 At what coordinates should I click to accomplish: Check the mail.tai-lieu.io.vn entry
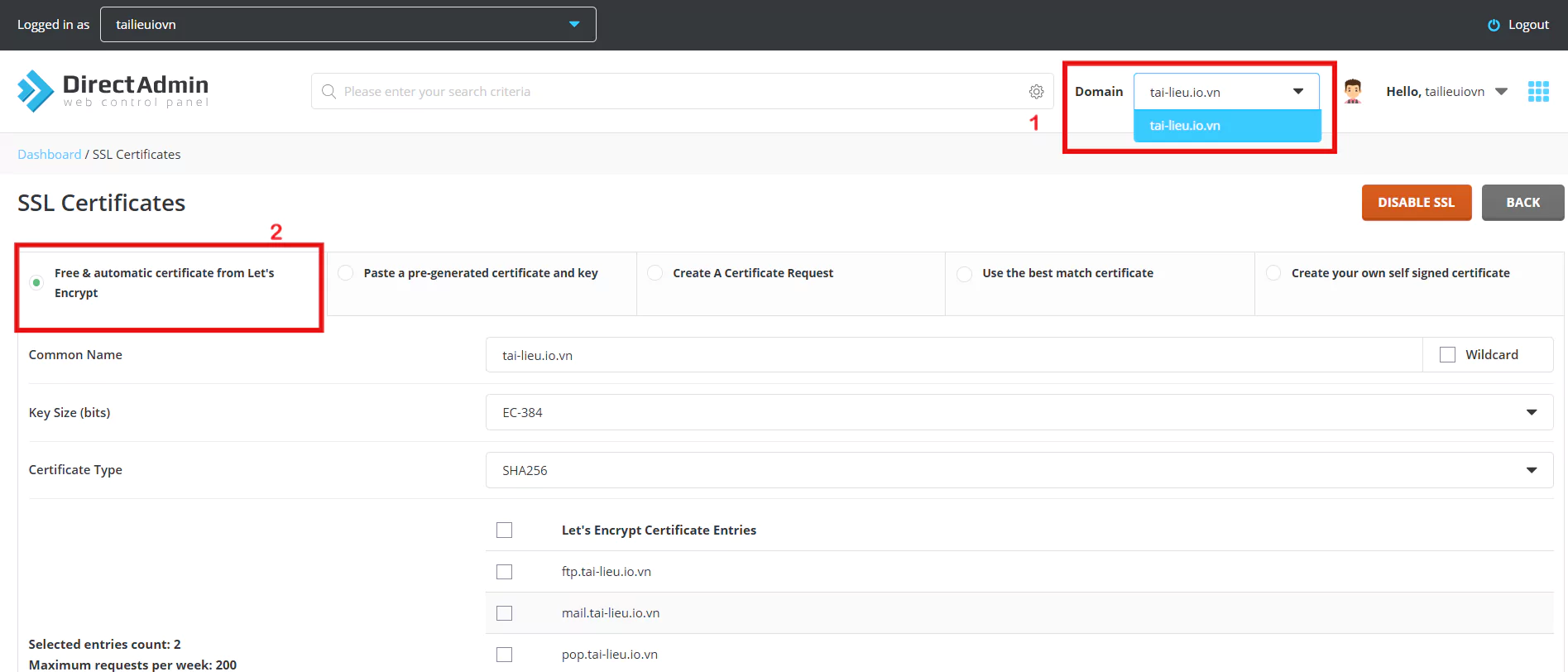pyautogui.click(x=504, y=613)
